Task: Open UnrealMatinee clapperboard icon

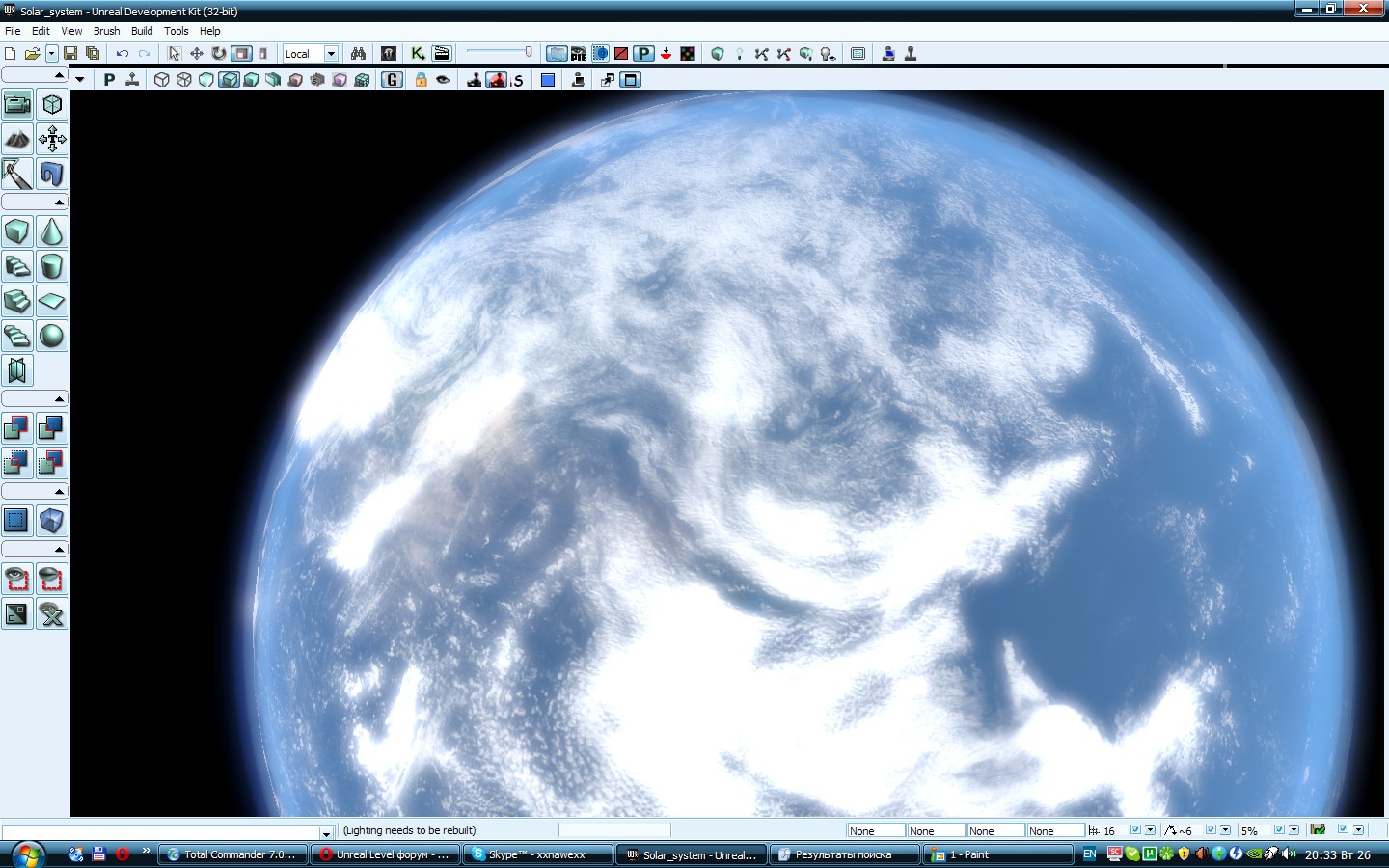Action: [x=442, y=54]
